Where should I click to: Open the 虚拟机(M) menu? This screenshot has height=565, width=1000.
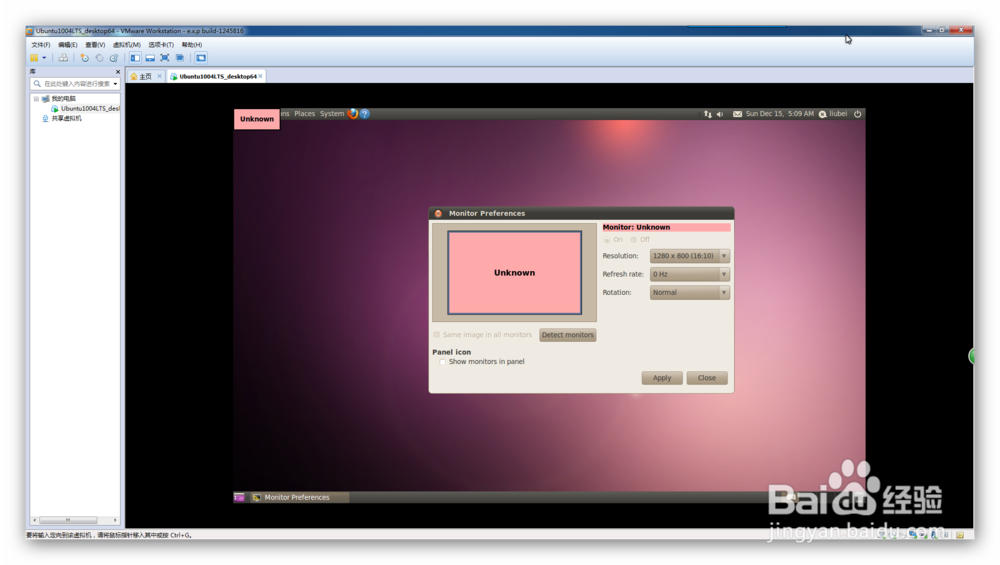click(x=126, y=45)
